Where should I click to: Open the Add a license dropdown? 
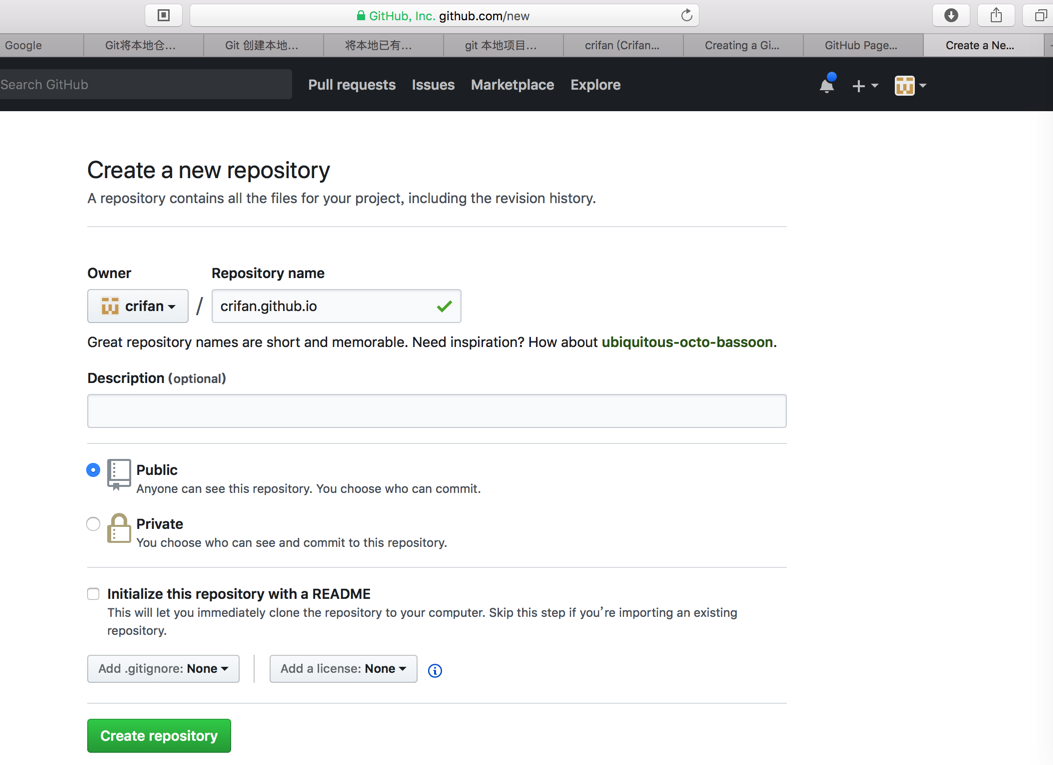click(x=343, y=669)
